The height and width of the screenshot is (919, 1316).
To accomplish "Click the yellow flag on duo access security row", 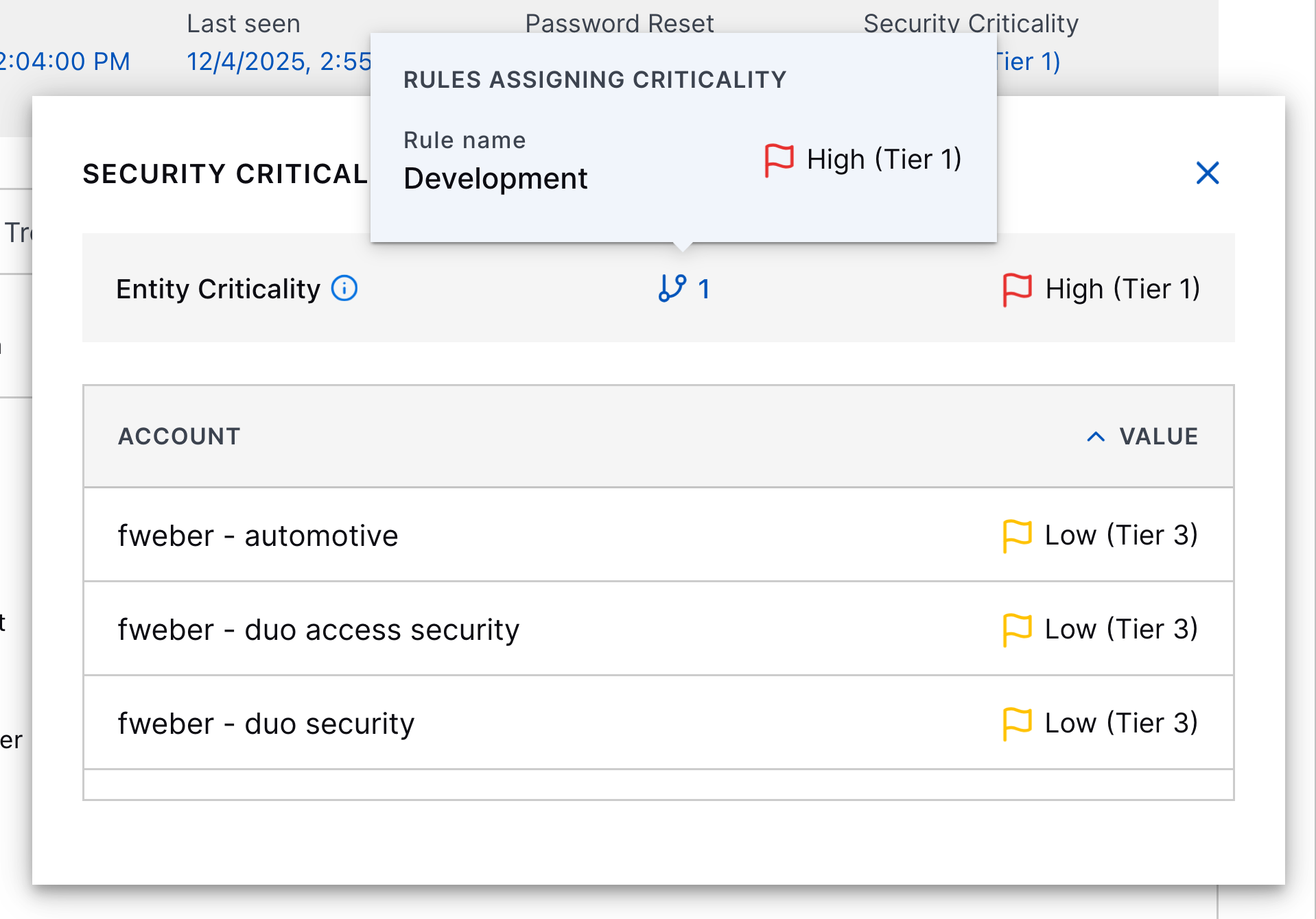I will tap(1018, 629).
